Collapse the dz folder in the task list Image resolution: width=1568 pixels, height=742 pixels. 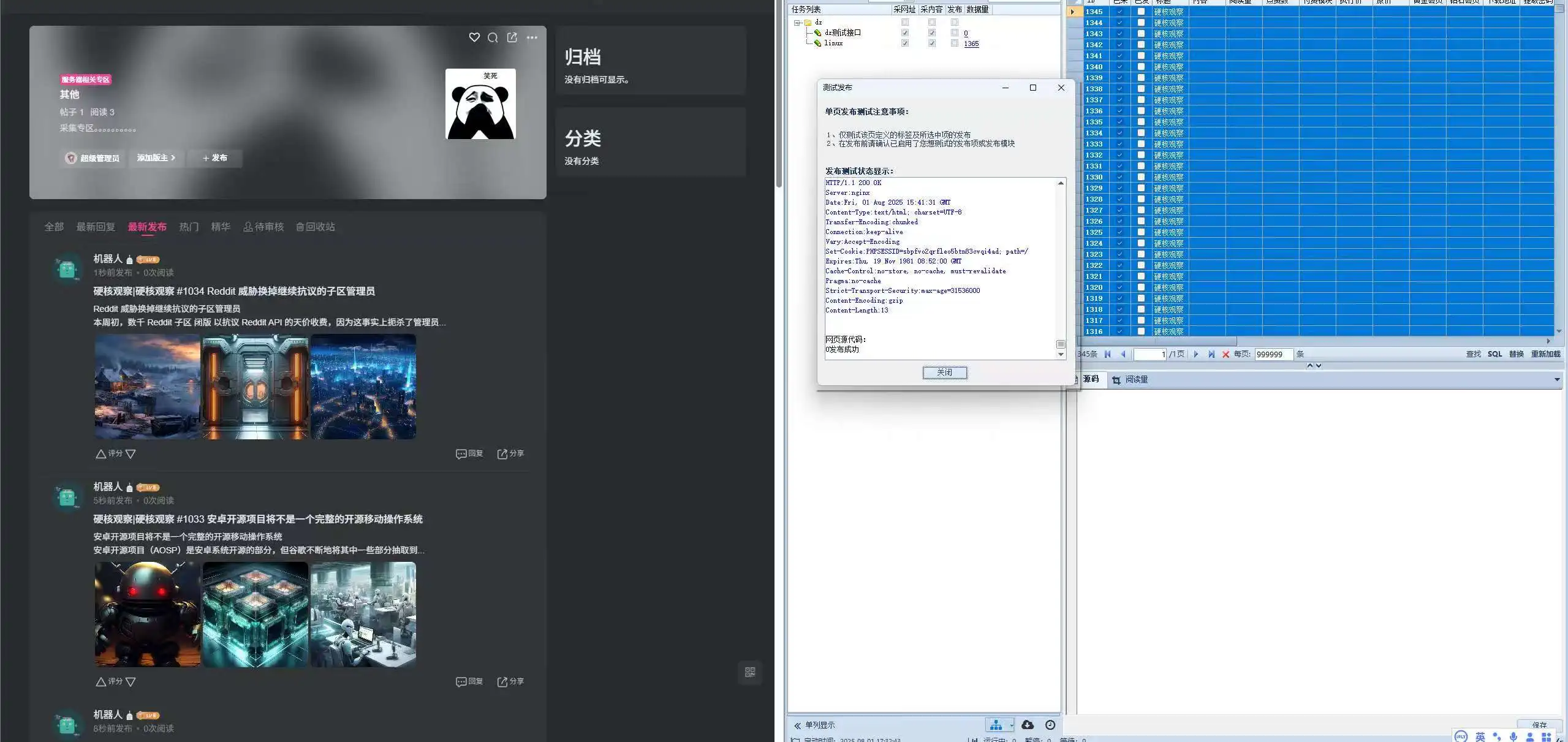797,22
